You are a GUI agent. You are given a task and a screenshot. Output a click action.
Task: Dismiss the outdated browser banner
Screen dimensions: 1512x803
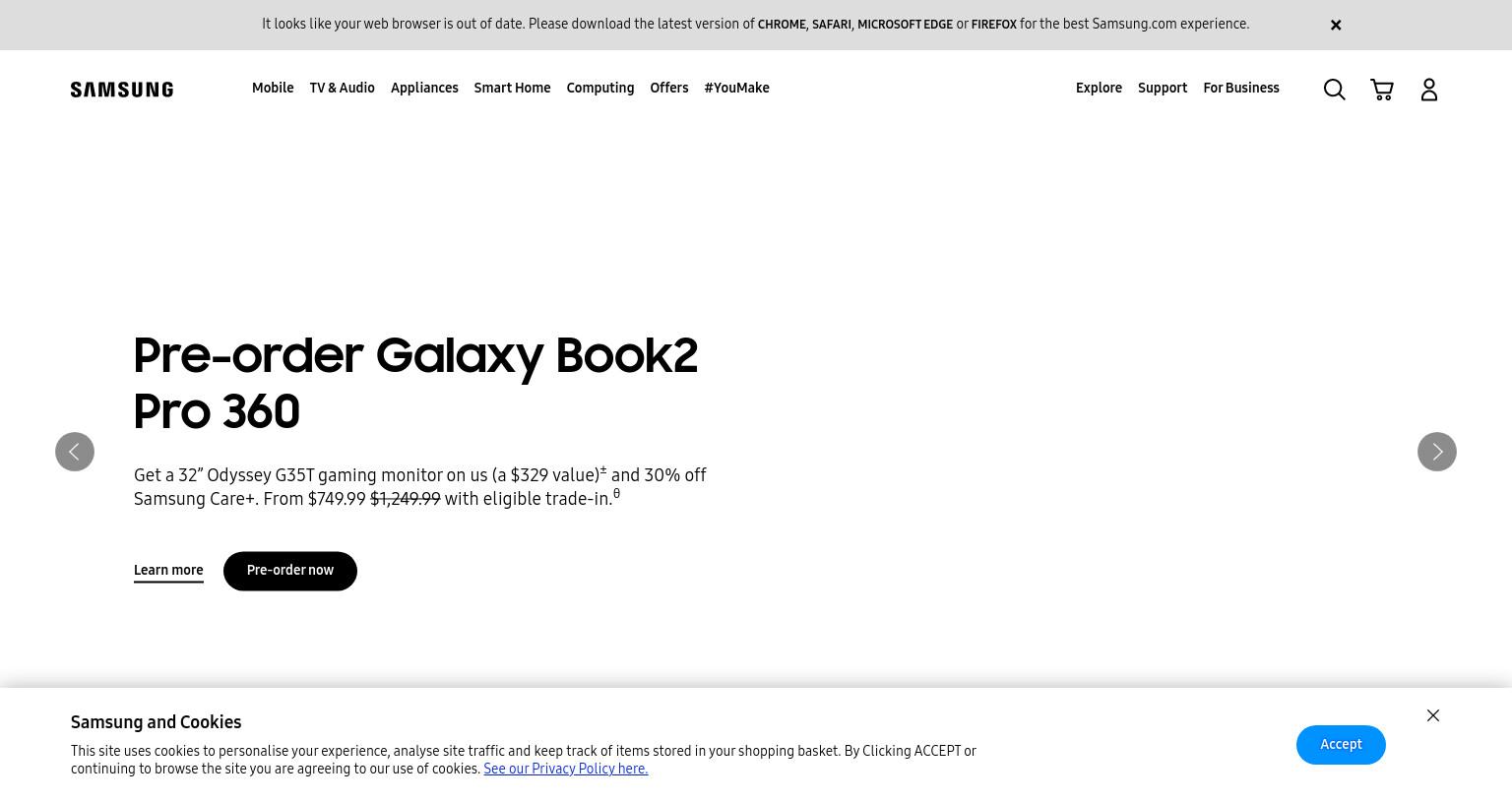pyautogui.click(x=1336, y=25)
